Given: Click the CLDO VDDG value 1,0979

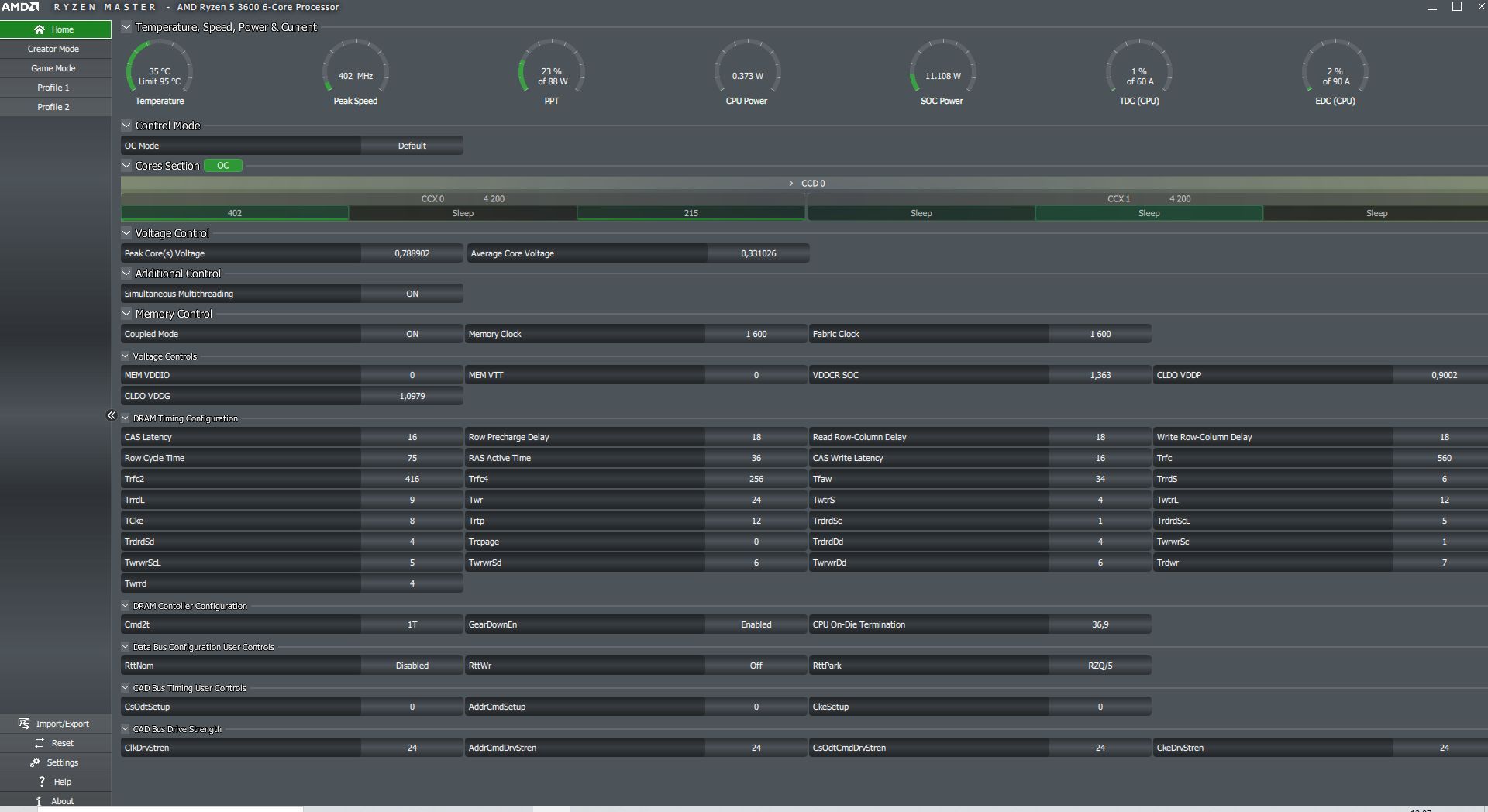Looking at the screenshot, I should coord(412,396).
